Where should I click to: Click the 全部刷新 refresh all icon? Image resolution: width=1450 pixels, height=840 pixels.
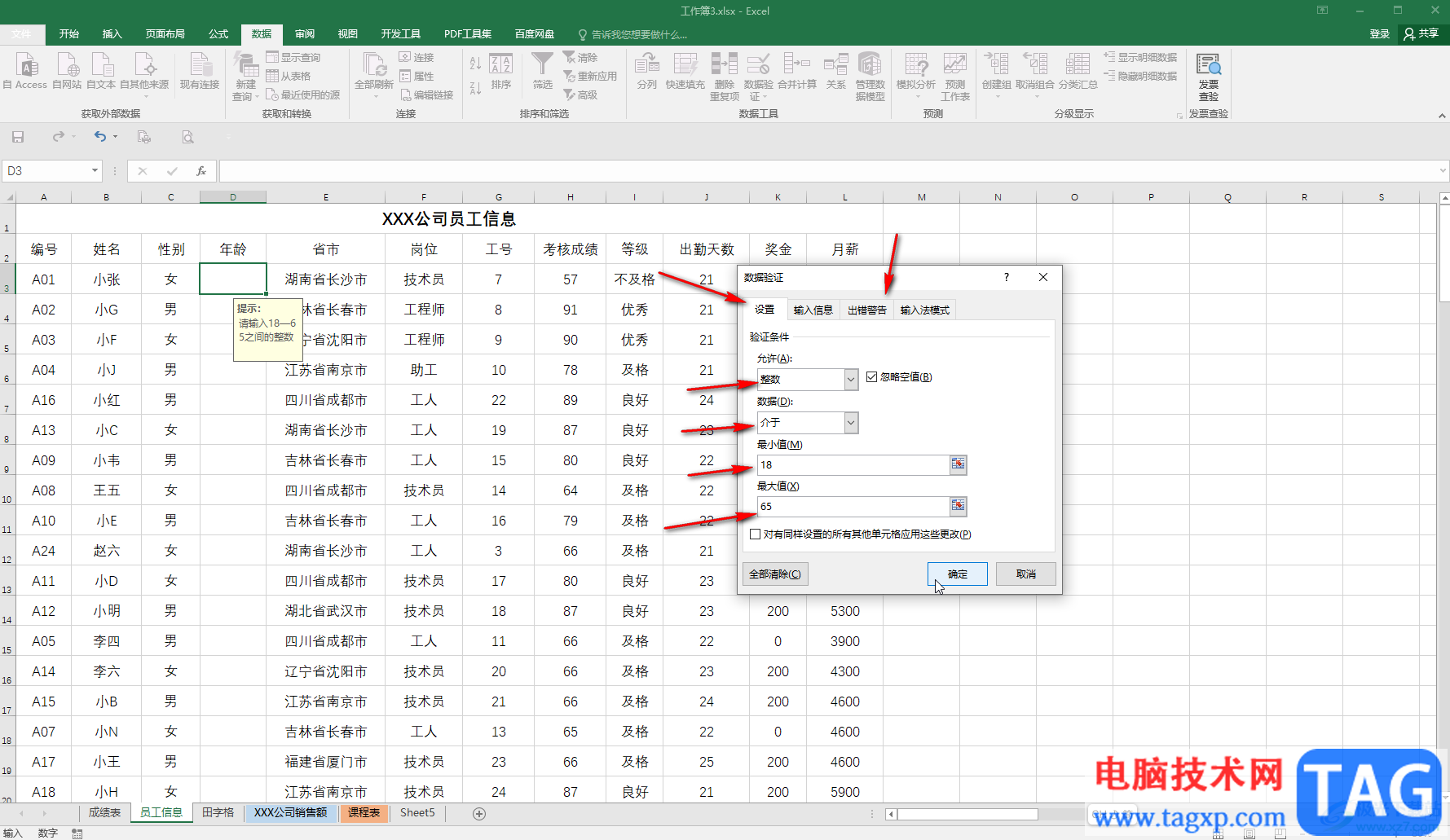374,70
